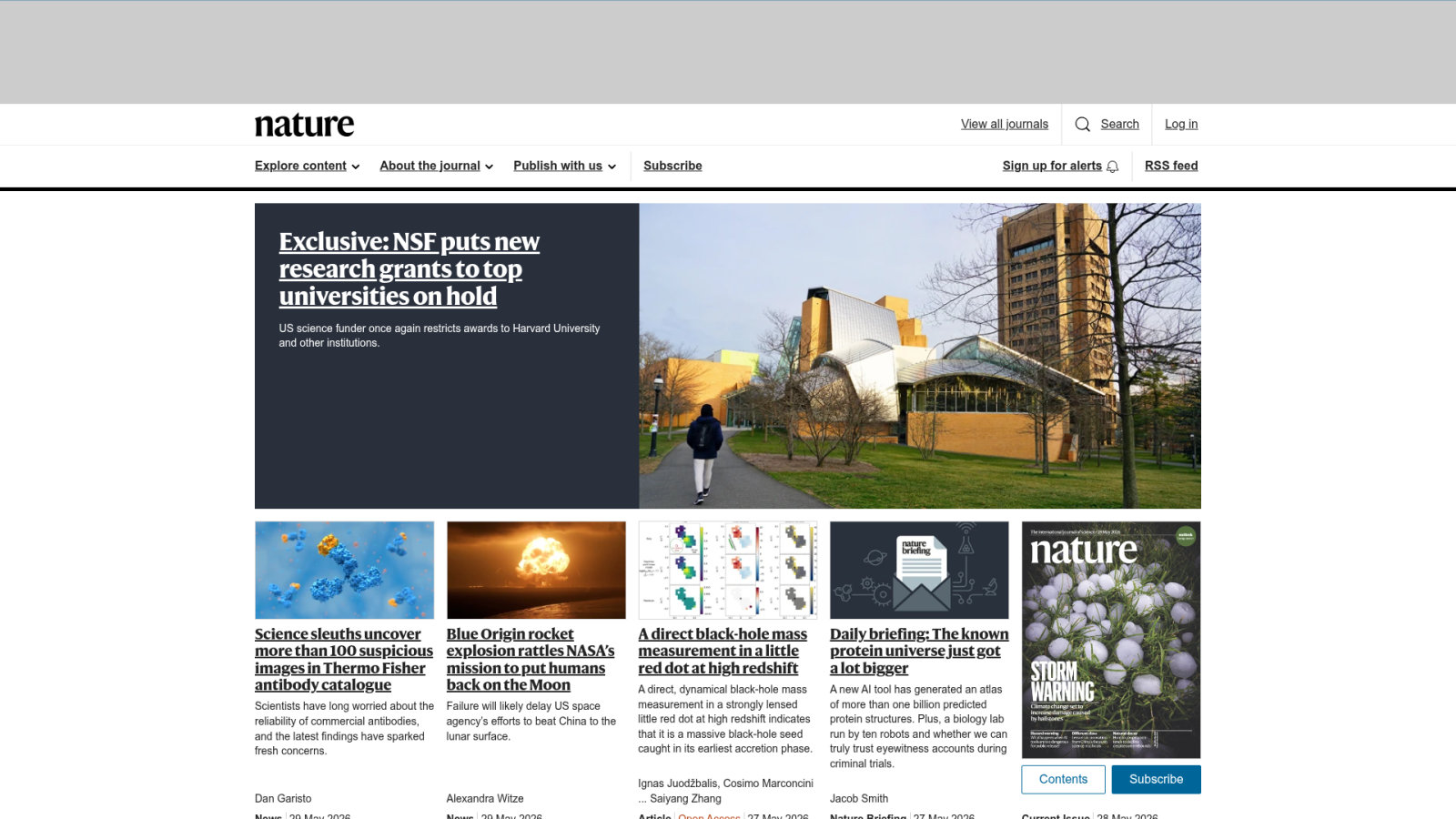This screenshot has height=819, width=1456.
Task: Click the black-hole article summary paragraph
Action: (725, 719)
